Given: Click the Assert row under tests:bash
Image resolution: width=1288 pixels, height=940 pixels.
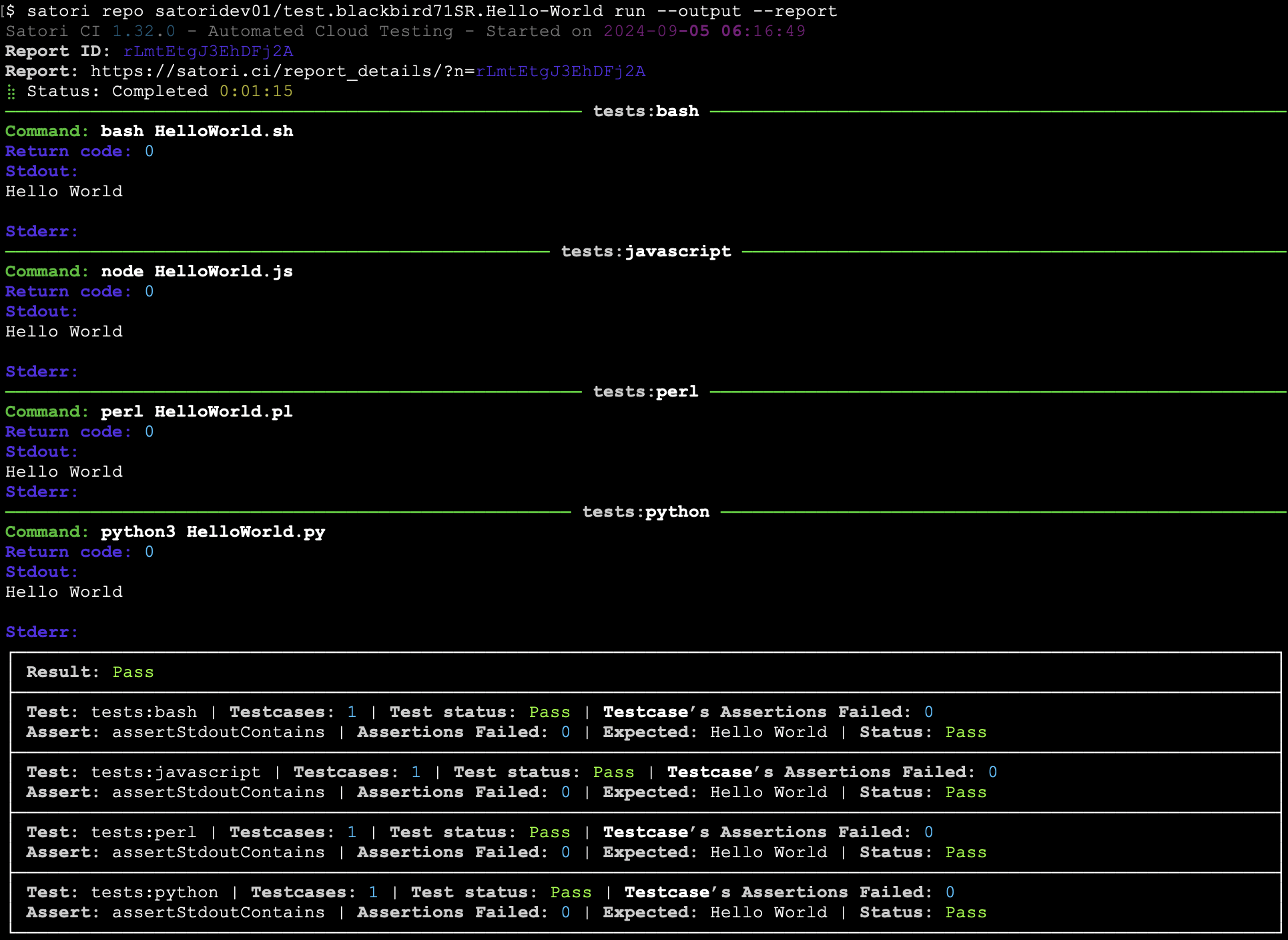Looking at the screenshot, I should [507, 732].
